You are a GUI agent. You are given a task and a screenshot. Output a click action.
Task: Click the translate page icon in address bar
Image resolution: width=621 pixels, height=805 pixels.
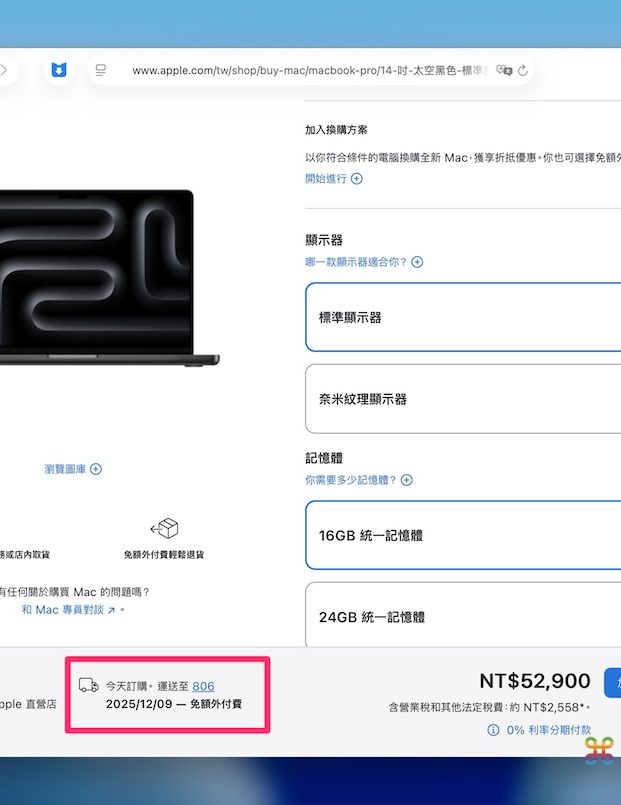click(x=504, y=71)
